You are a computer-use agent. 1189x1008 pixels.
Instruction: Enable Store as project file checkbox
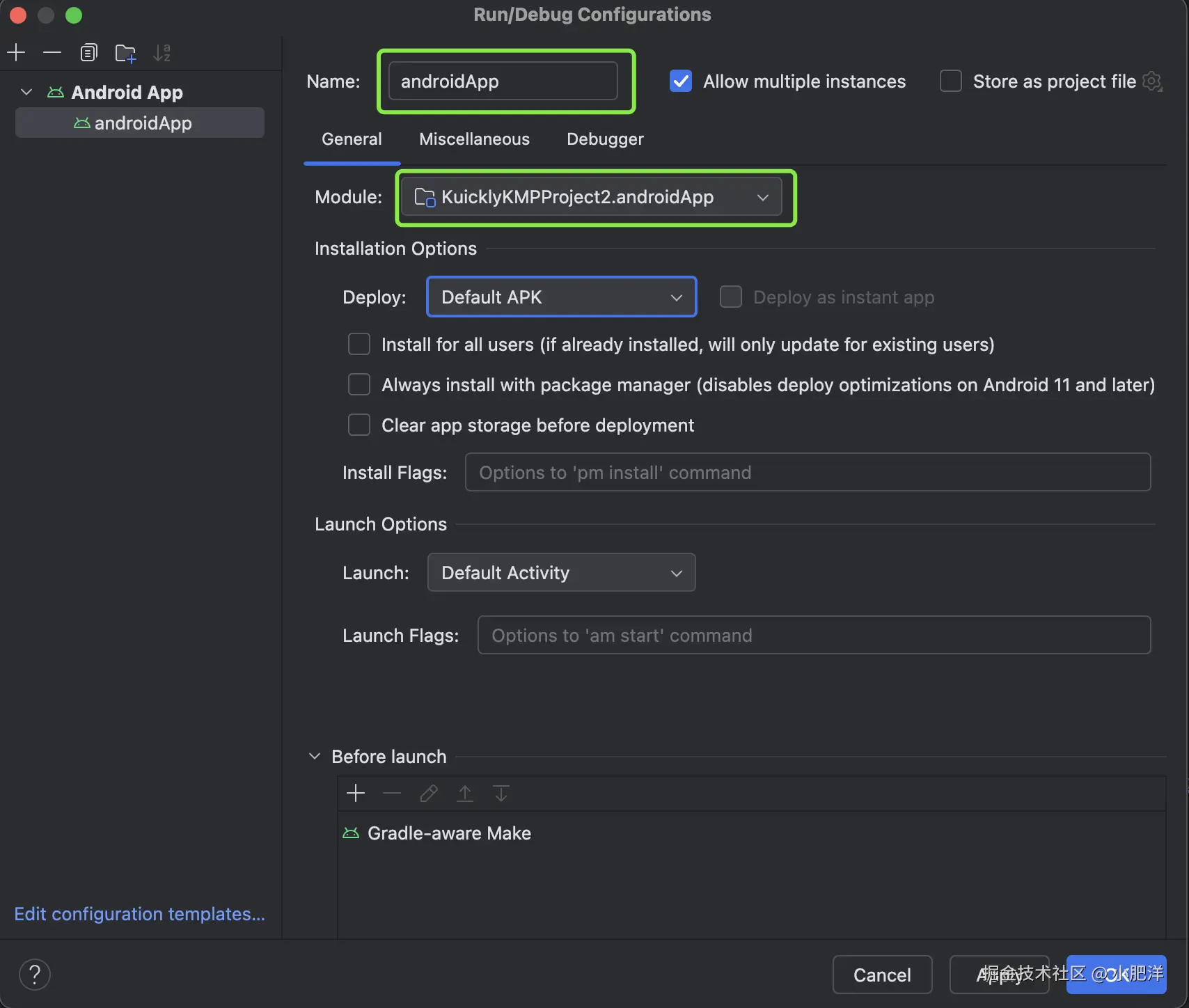[951, 81]
